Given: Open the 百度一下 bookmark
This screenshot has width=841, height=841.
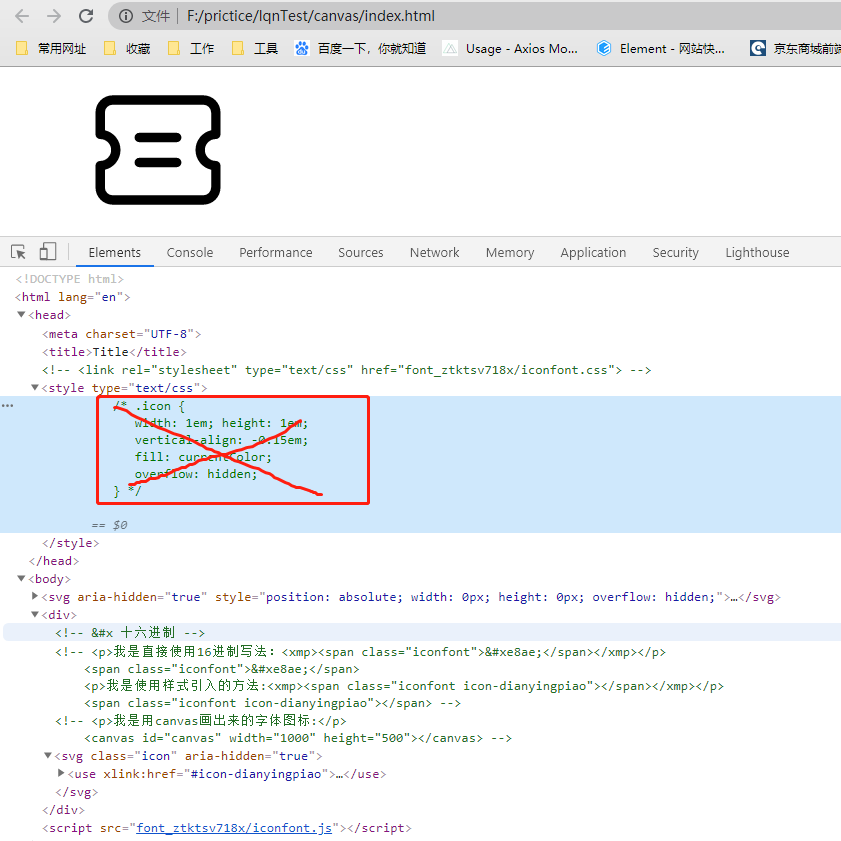Looking at the screenshot, I should pyautogui.click(x=360, y=49).
